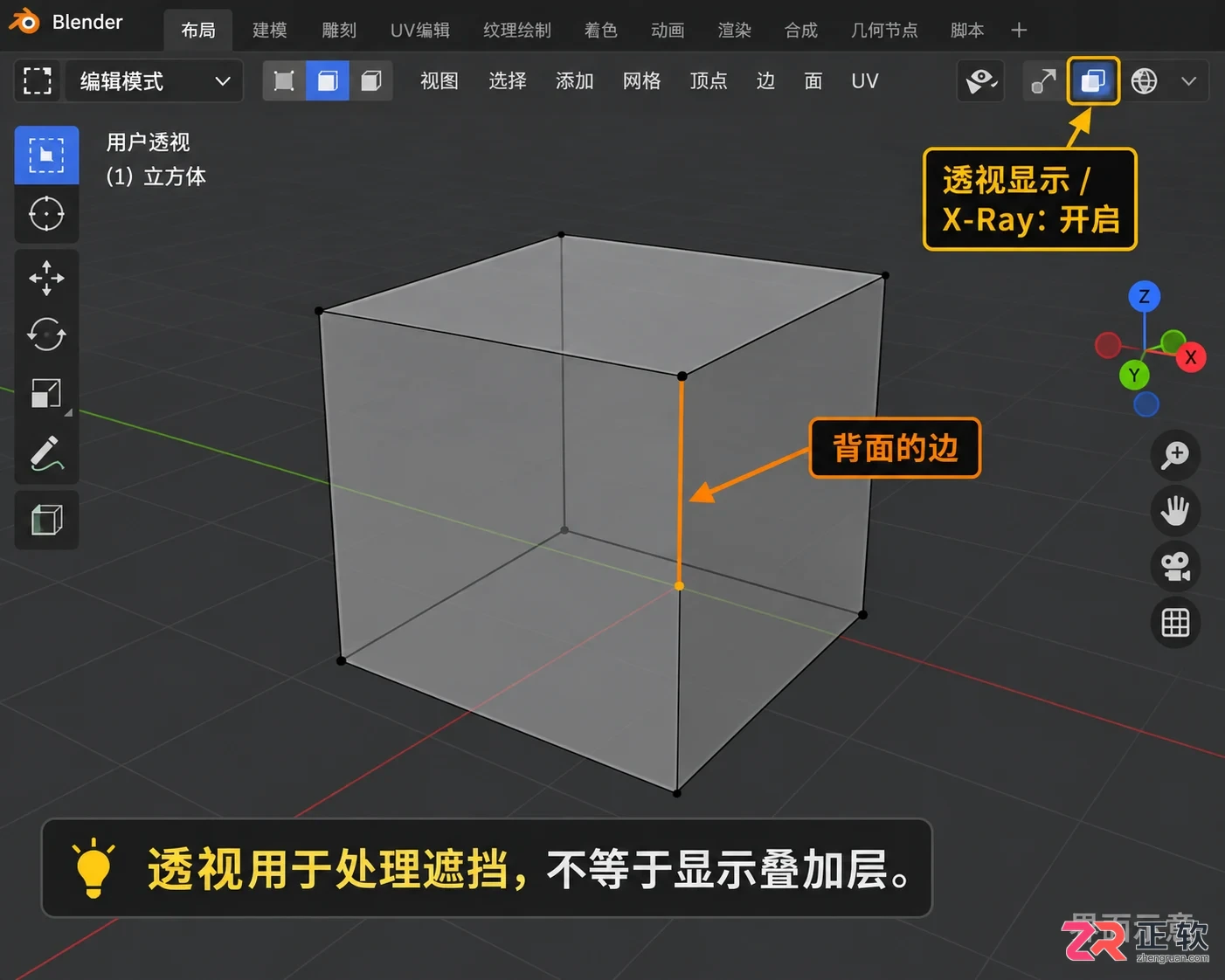This screenshot has width=1225, height=980.
Task: Open the 添加 menu
Action: click(575, 81)
